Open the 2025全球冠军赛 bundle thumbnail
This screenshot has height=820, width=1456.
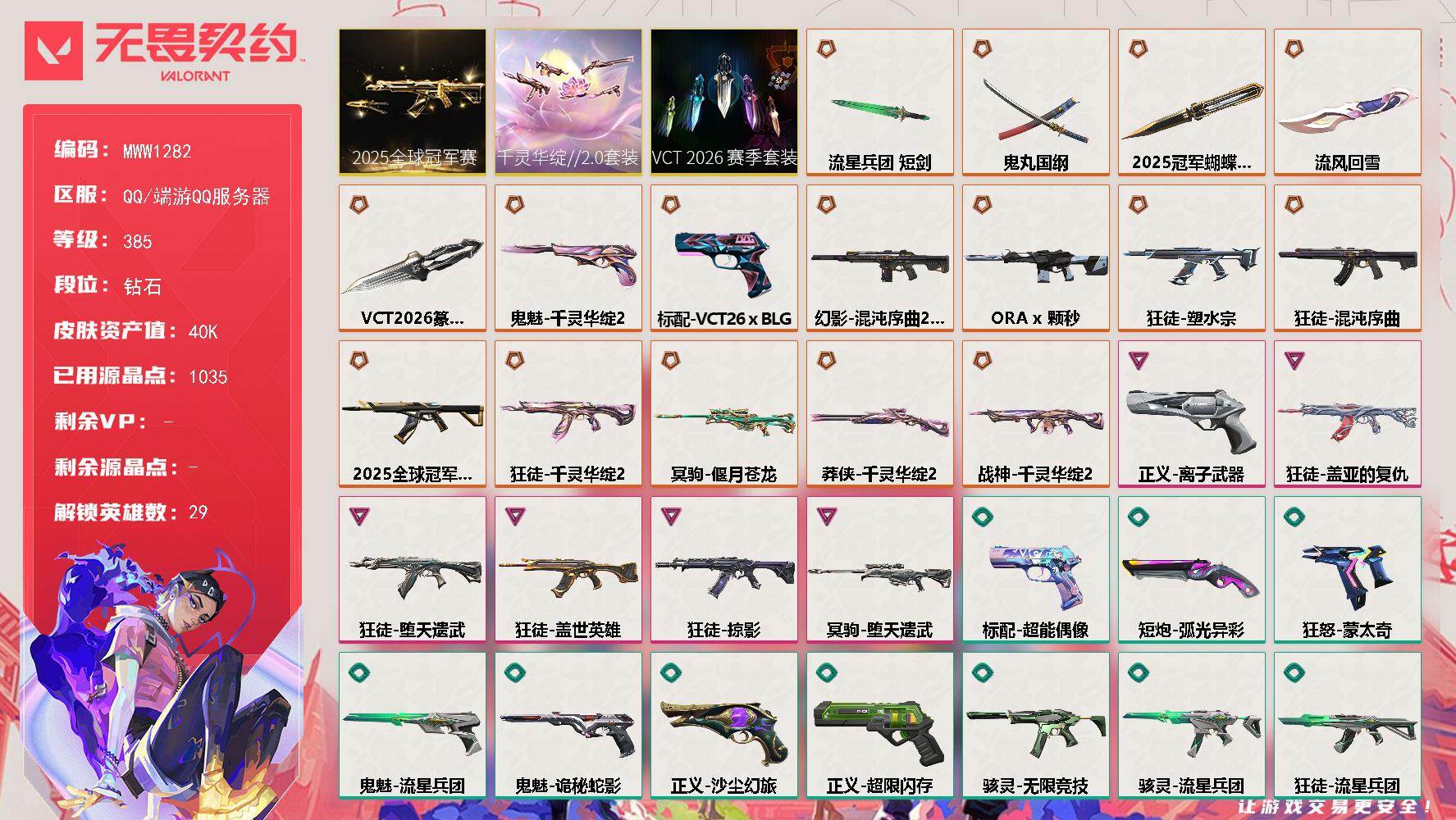413,102
